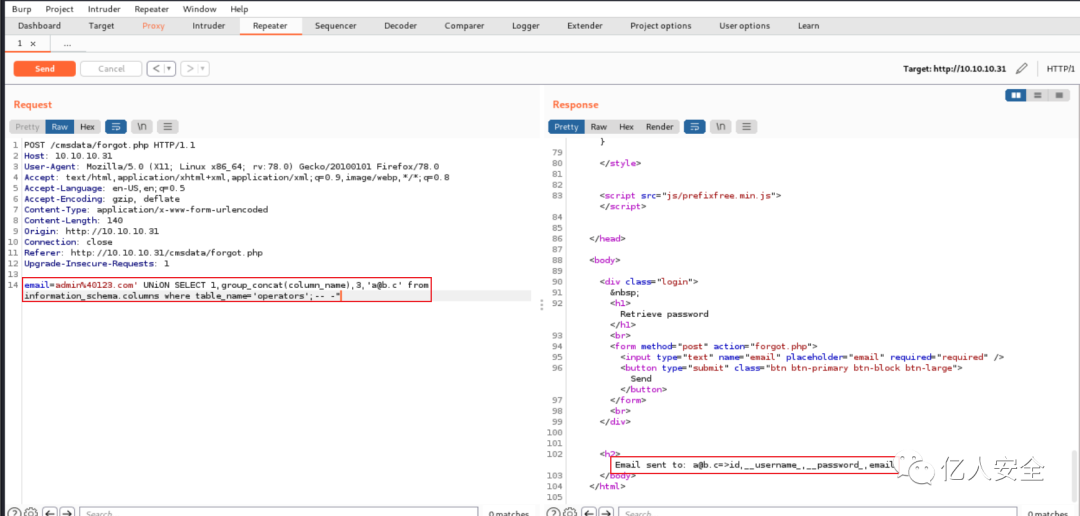Open the back history dropdown arrow
The image size is (1080, 516).
coord(169,69)
